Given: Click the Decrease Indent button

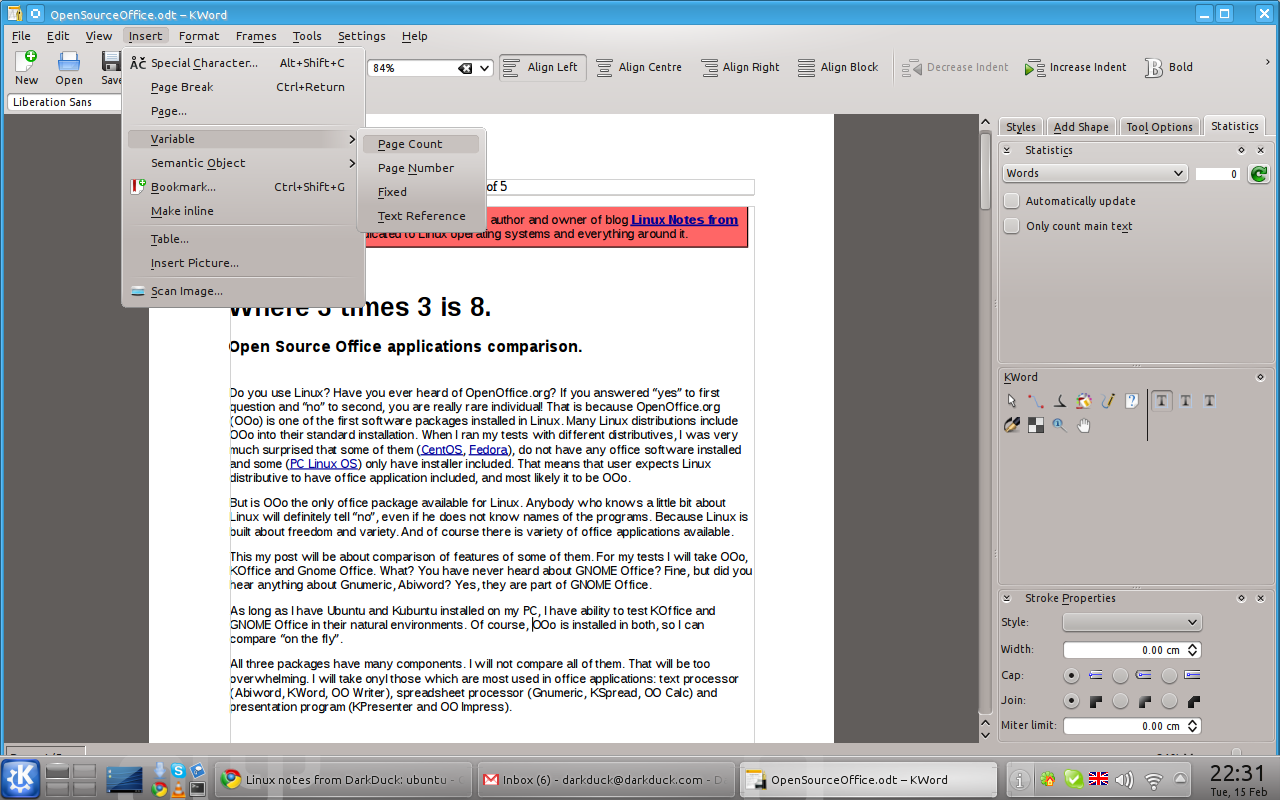Looking at the screenshot, I should coord(955,67).
